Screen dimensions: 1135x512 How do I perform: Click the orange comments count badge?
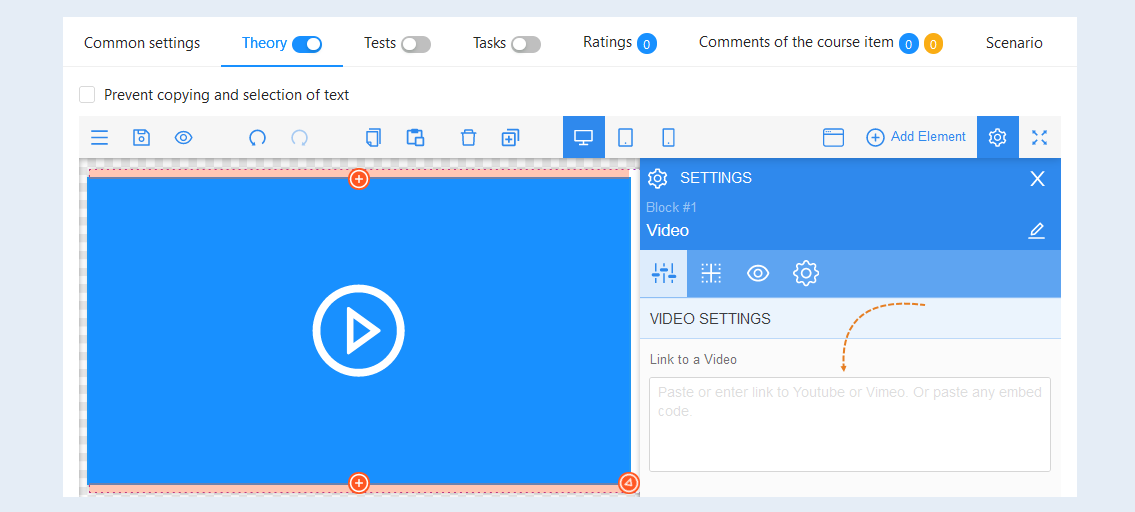coord(933,44)
